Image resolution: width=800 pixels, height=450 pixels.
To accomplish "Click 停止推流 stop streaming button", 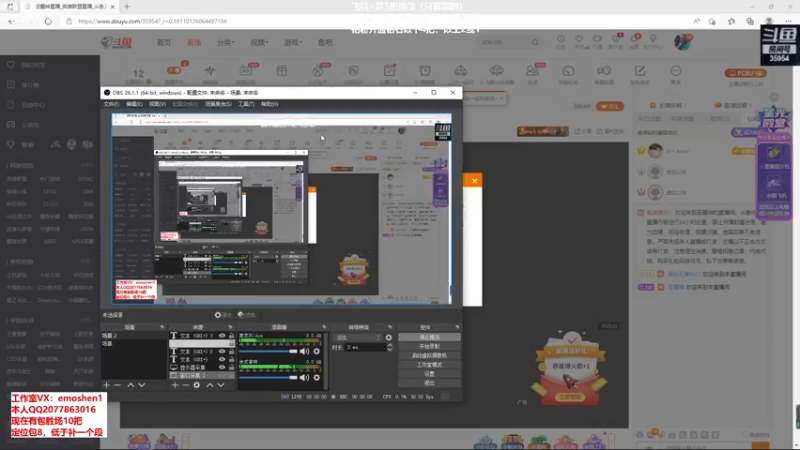I will click(x=429, y=337).
